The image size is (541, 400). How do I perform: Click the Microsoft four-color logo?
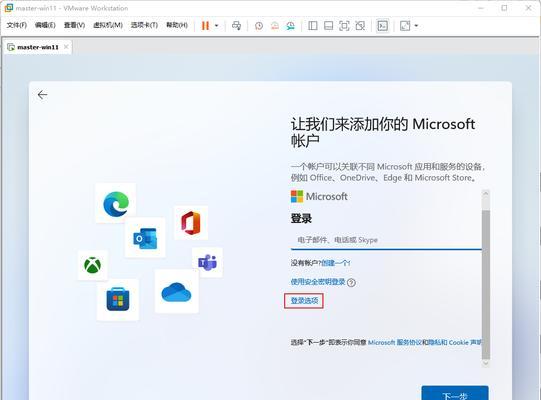297,196
